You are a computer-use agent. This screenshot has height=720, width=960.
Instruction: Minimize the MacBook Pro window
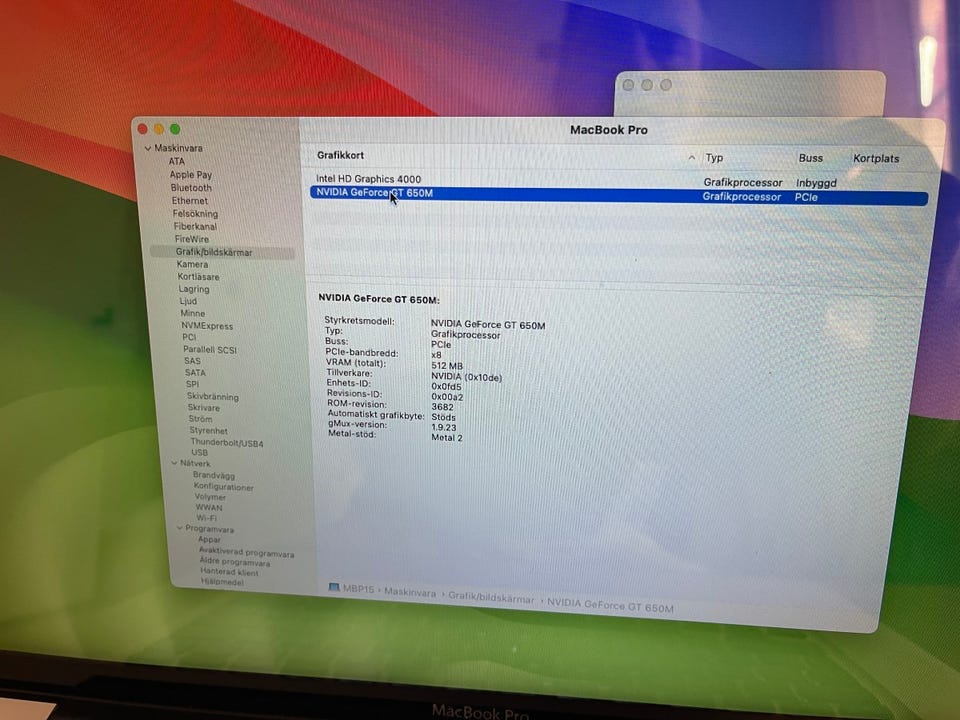coord(159,129)
